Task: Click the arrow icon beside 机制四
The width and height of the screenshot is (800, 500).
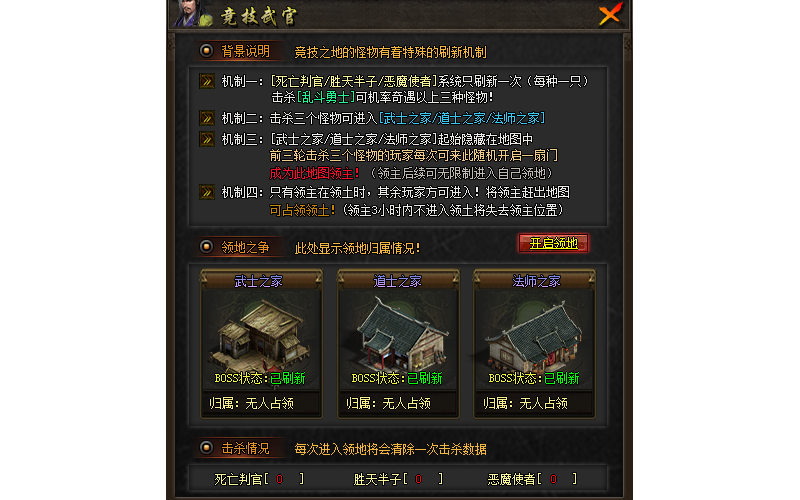Action: click(x=207, y=192)
